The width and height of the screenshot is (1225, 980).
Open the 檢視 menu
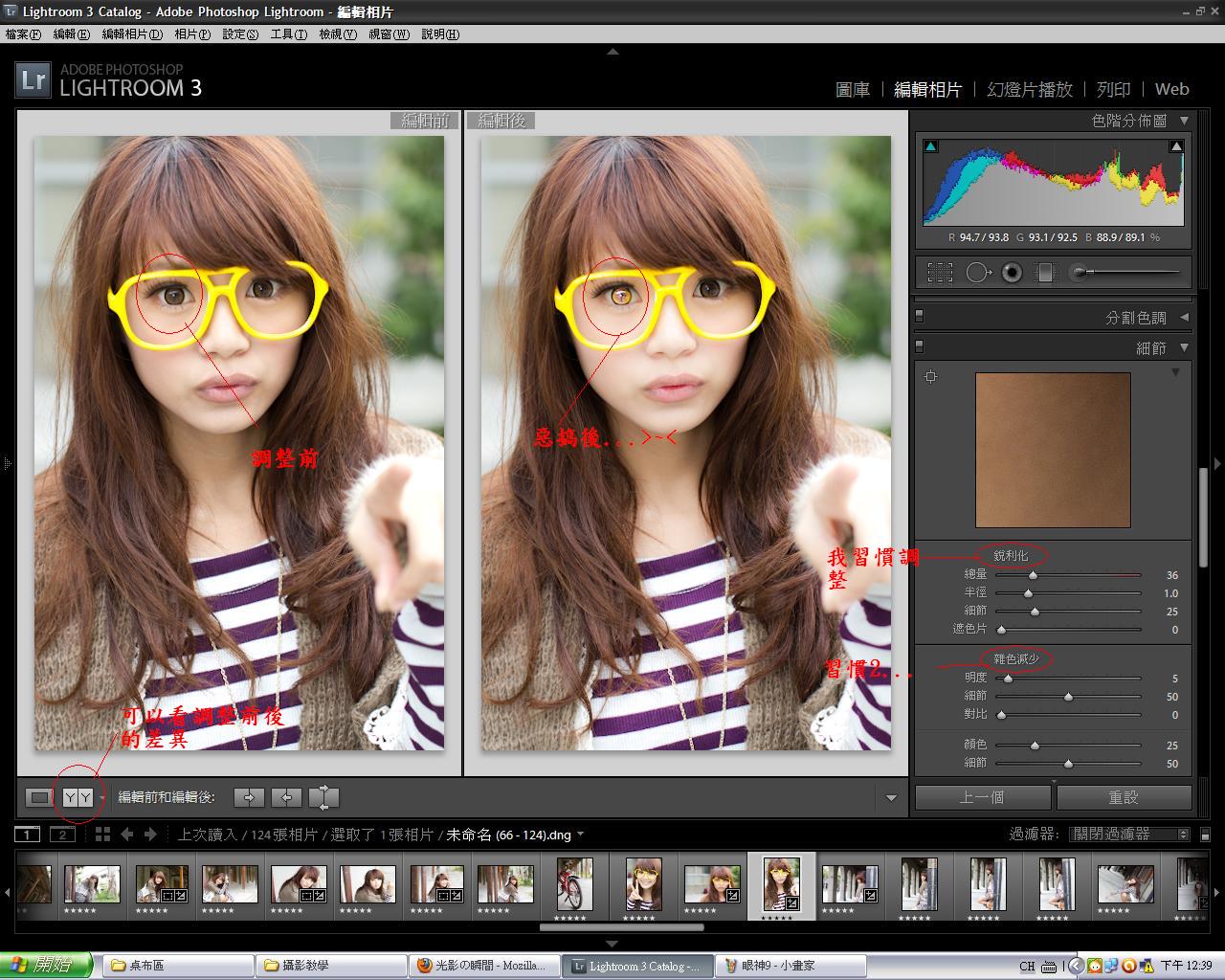click(338, 34)
